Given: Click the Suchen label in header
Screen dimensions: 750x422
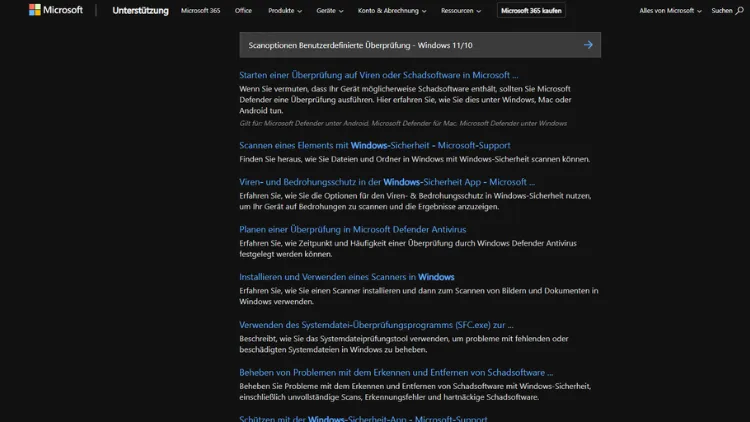Looking at the screenshot, I should tap(721, 11).
